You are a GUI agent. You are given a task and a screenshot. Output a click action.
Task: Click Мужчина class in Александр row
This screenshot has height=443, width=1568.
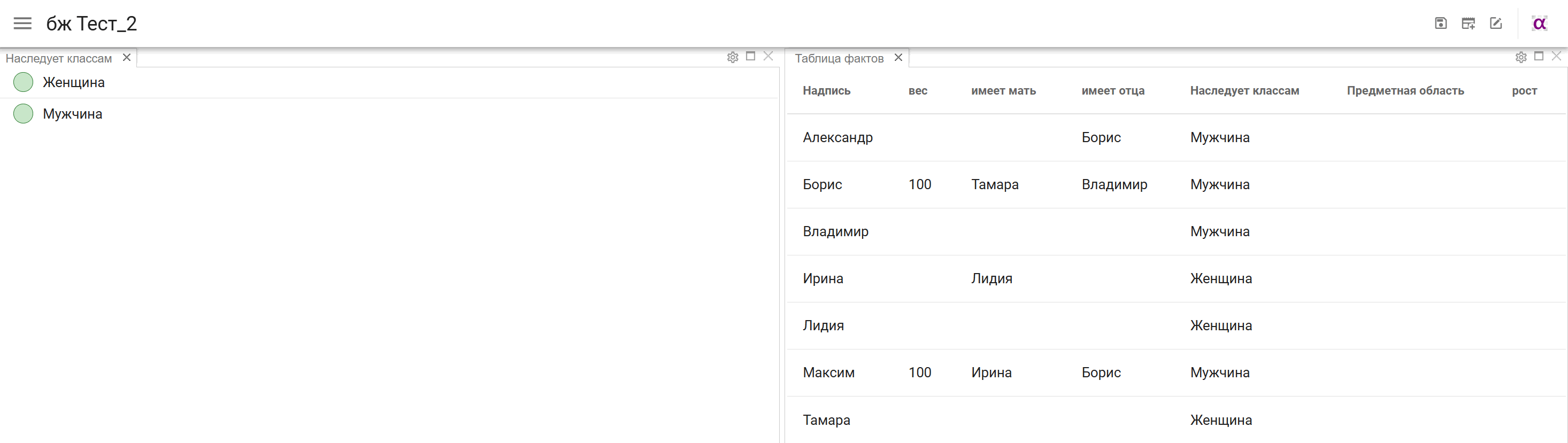1220,137
